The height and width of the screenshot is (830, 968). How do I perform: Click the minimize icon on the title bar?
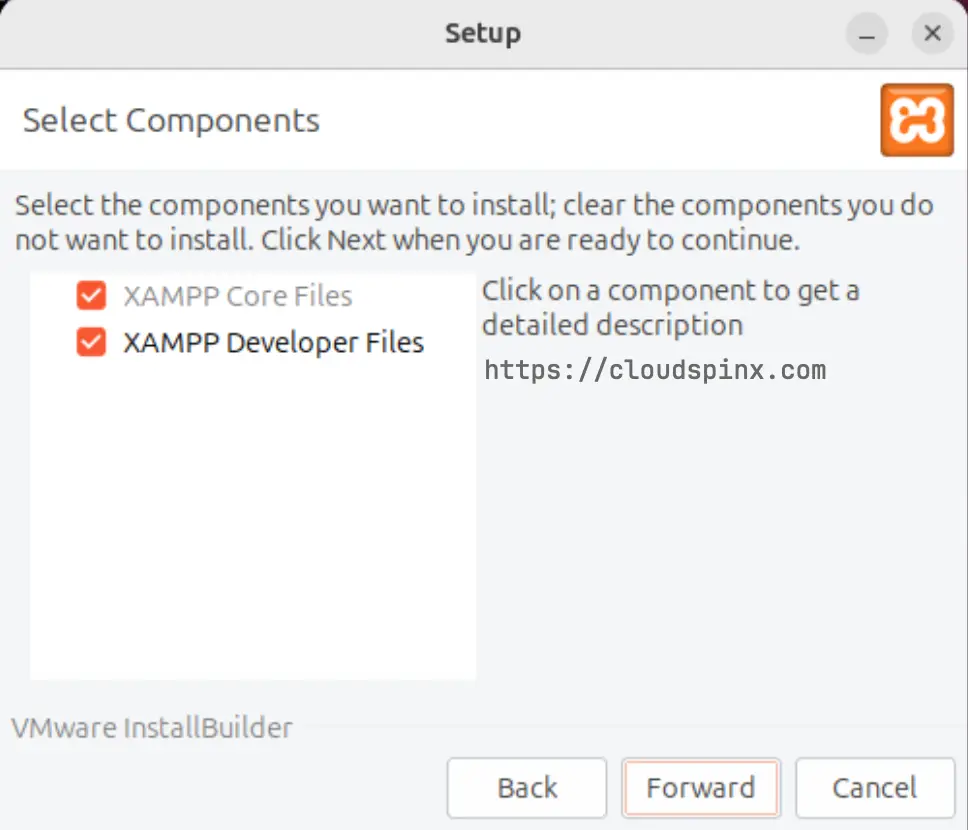[865, 33]
